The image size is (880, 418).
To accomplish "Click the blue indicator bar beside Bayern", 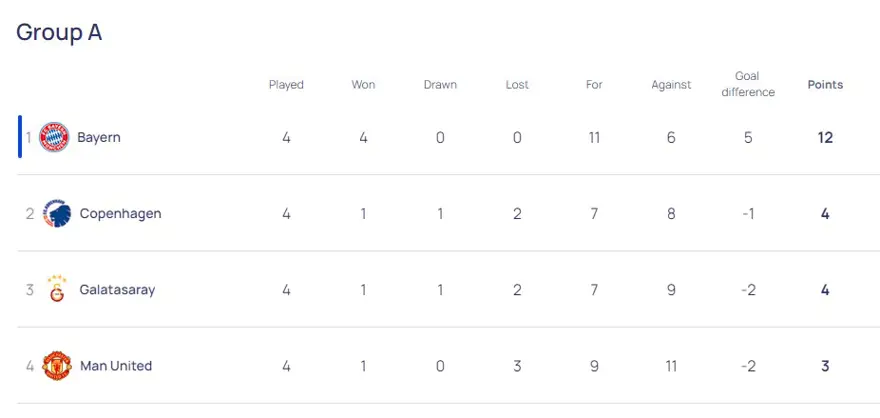I will [x=20, y=137].
